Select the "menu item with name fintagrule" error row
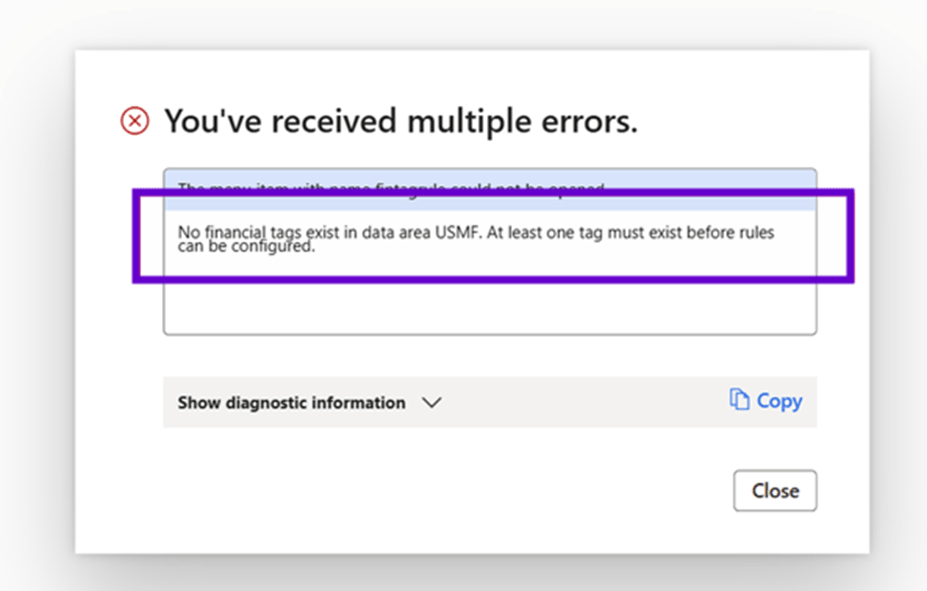Screen dimensions: 927x591 [390, 187]
